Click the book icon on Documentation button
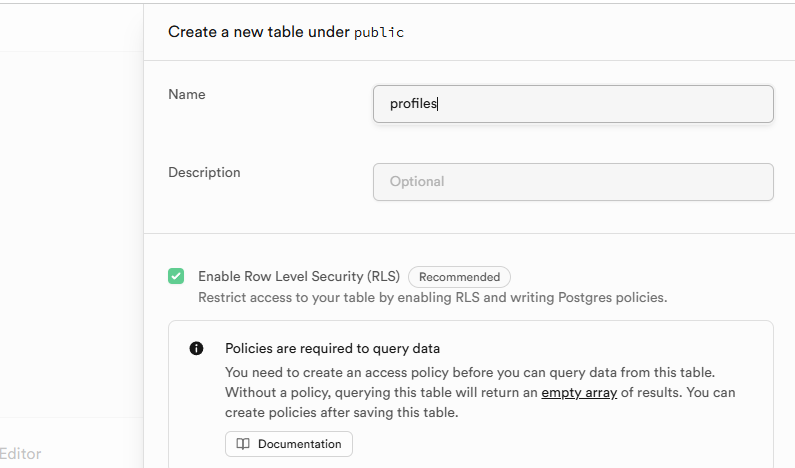 tap(243, 444)
